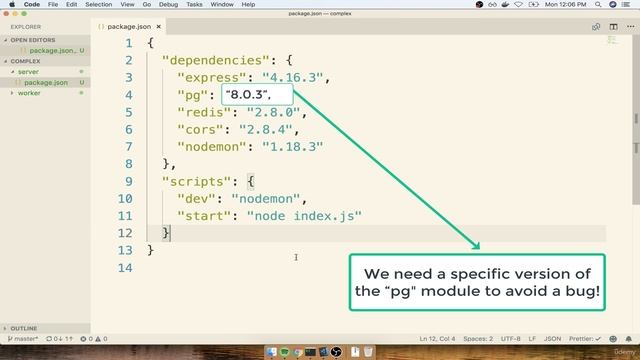The image size is (640, 360).
Task: Open Docker whale menu bar icon
Action: click(505, 4)
